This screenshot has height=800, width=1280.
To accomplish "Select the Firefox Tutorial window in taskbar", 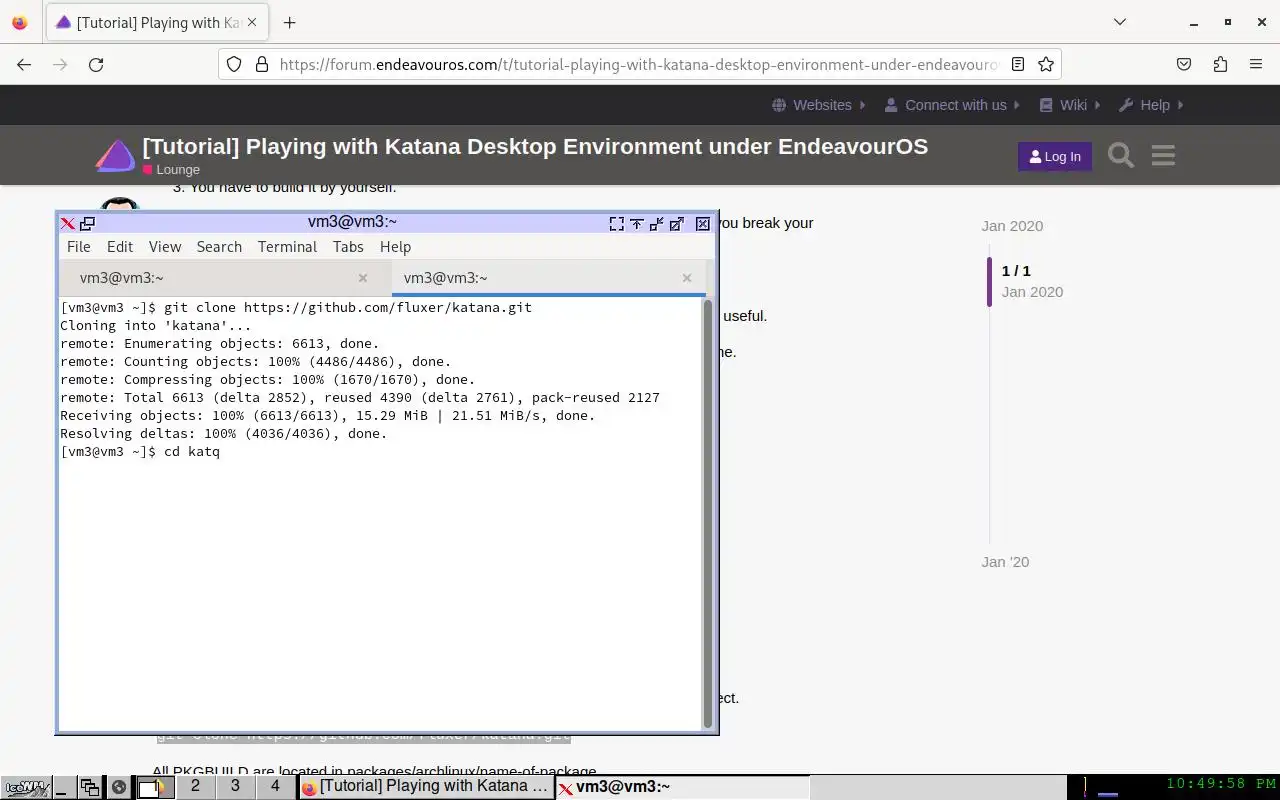I will coord(426,787).
